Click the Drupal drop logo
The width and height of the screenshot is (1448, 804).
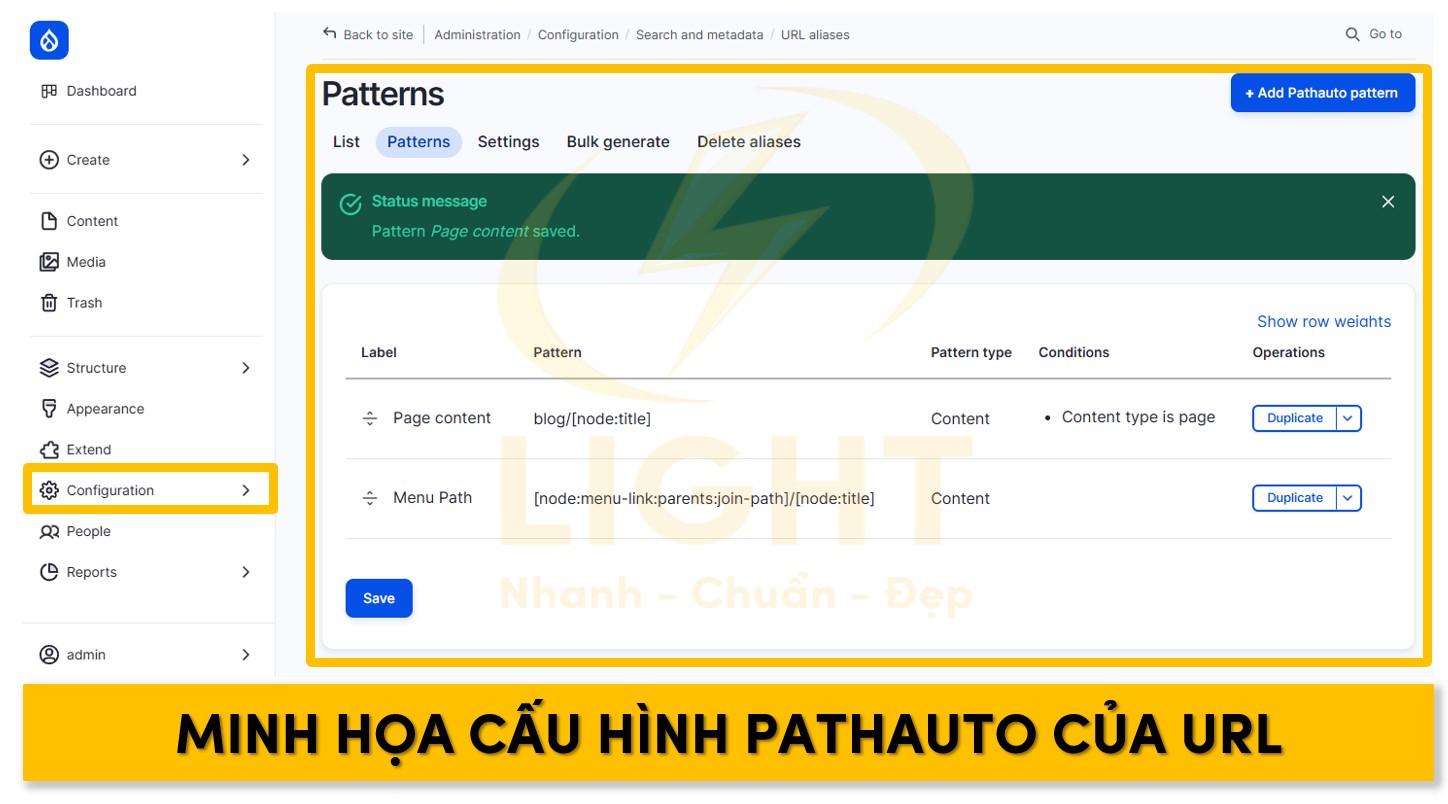coord(49,40)
